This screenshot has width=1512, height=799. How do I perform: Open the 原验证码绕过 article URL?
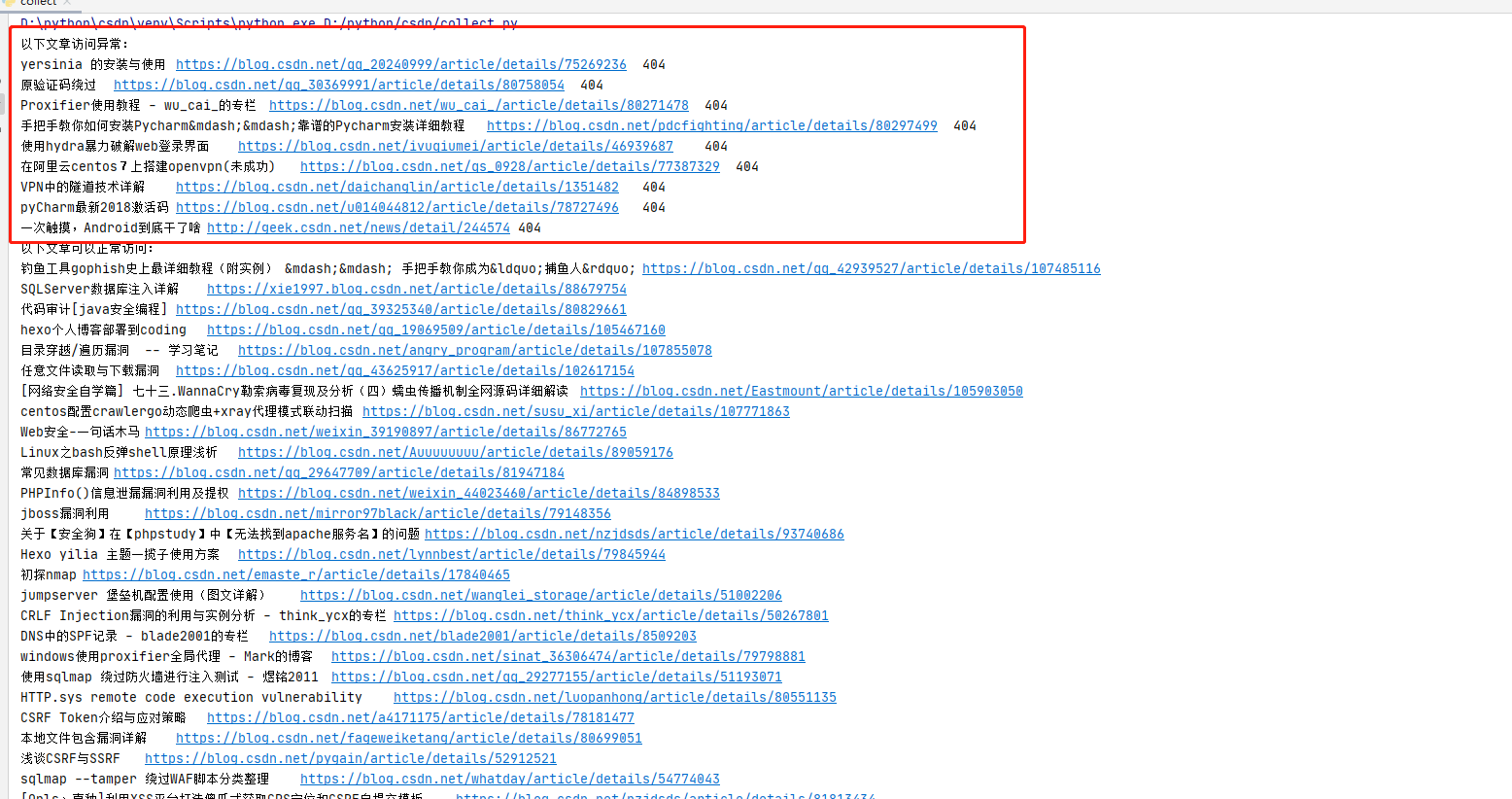[339, 85]
